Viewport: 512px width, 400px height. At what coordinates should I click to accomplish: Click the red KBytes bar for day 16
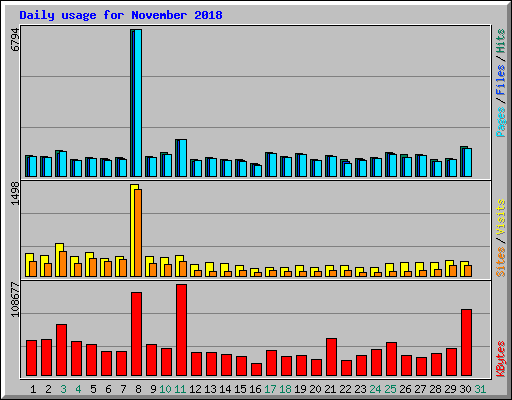point(256,370)
